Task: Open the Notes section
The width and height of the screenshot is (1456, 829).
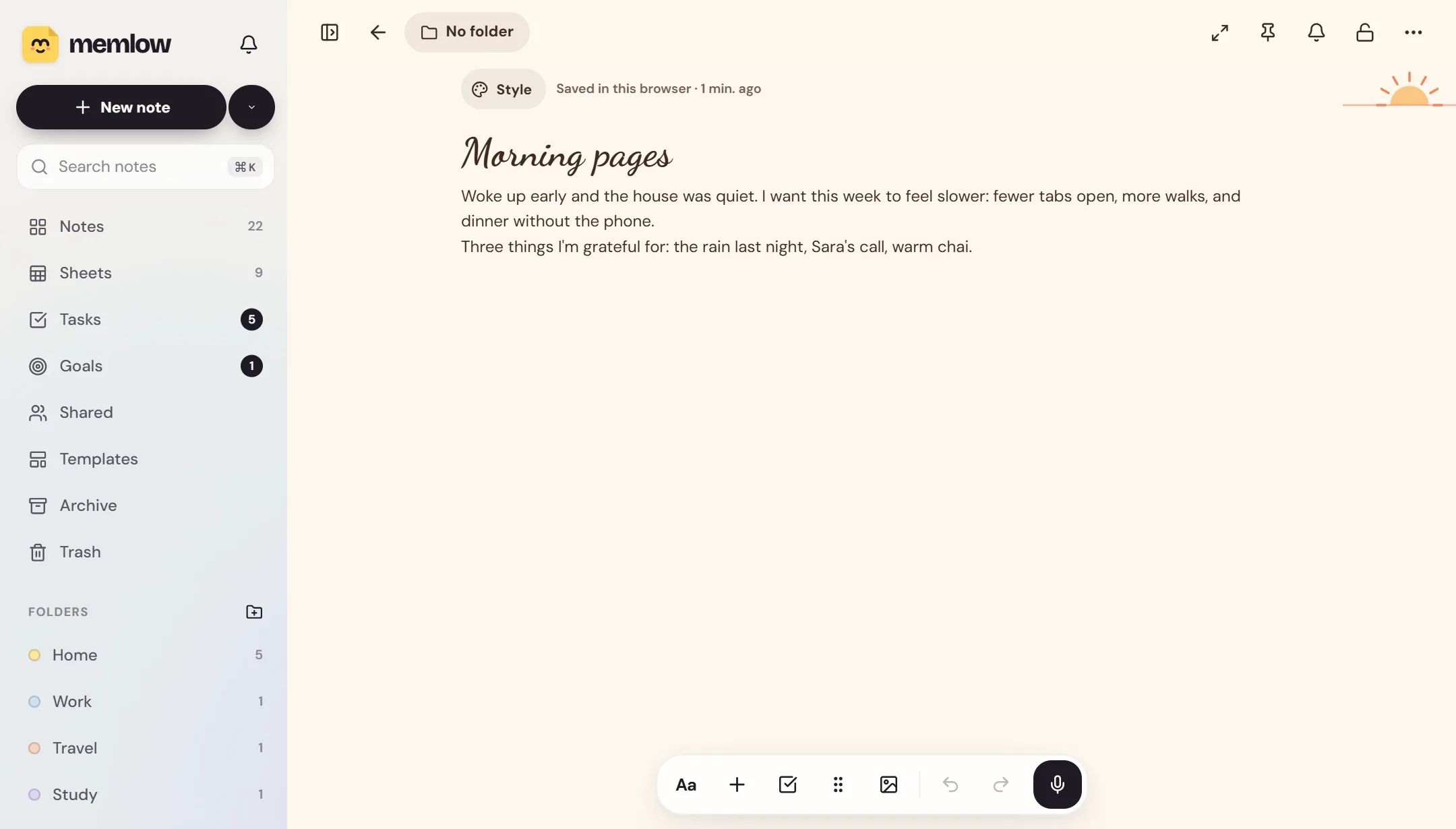Action: tap(146, 226)
